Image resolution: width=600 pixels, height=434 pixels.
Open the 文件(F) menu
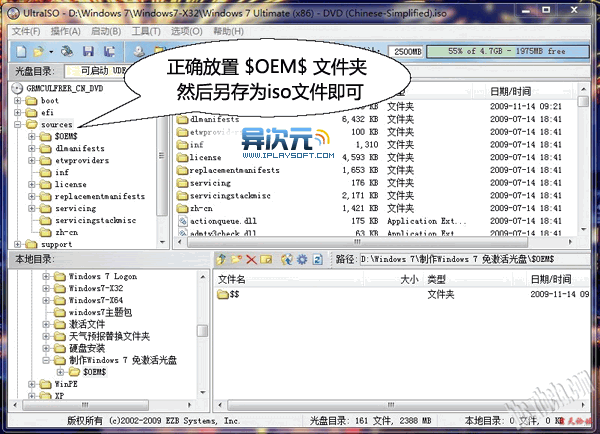26,31
